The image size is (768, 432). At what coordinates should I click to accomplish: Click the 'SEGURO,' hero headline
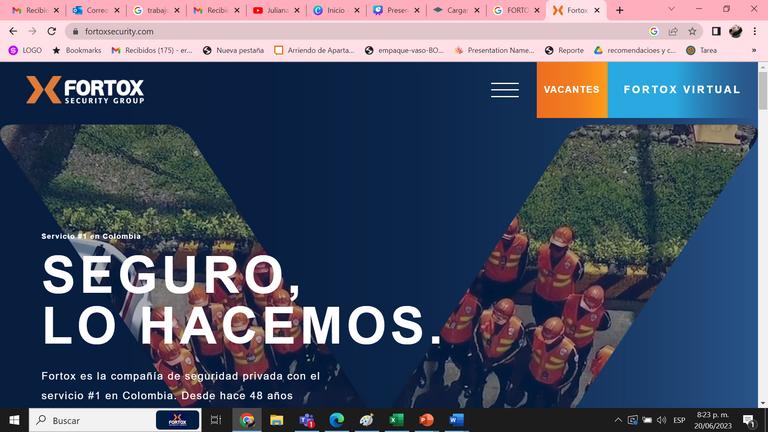pyautogui.click(x=171, y=275)
